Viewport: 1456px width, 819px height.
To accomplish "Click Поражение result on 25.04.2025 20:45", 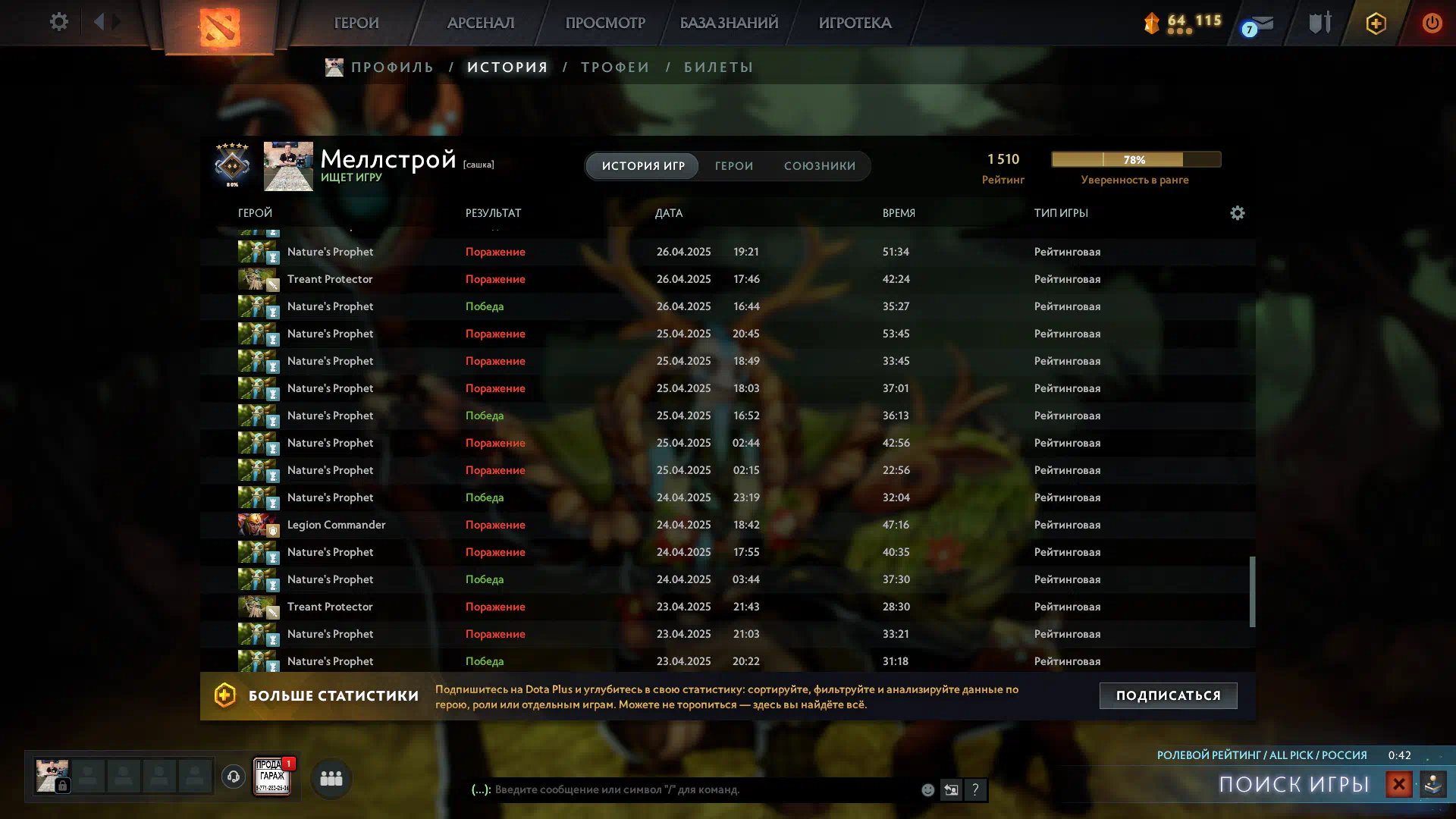I will point(495,334).
